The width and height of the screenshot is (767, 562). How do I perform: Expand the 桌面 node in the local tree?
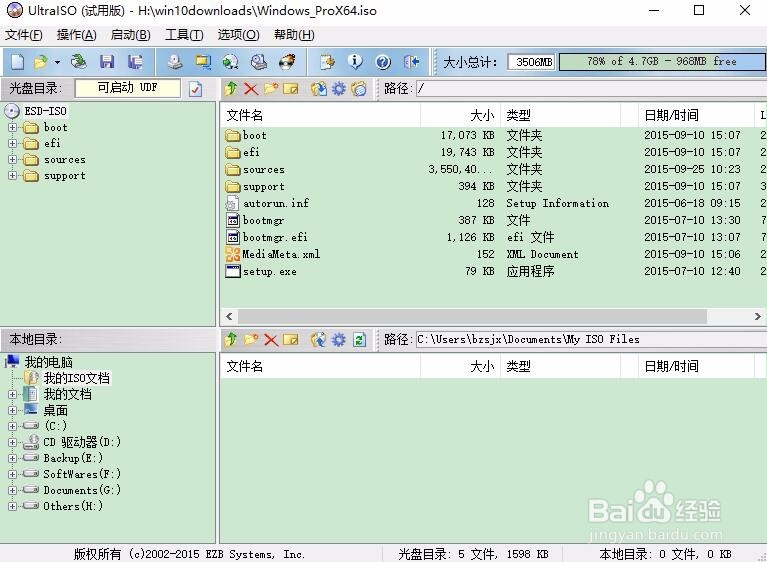point(13,410)
